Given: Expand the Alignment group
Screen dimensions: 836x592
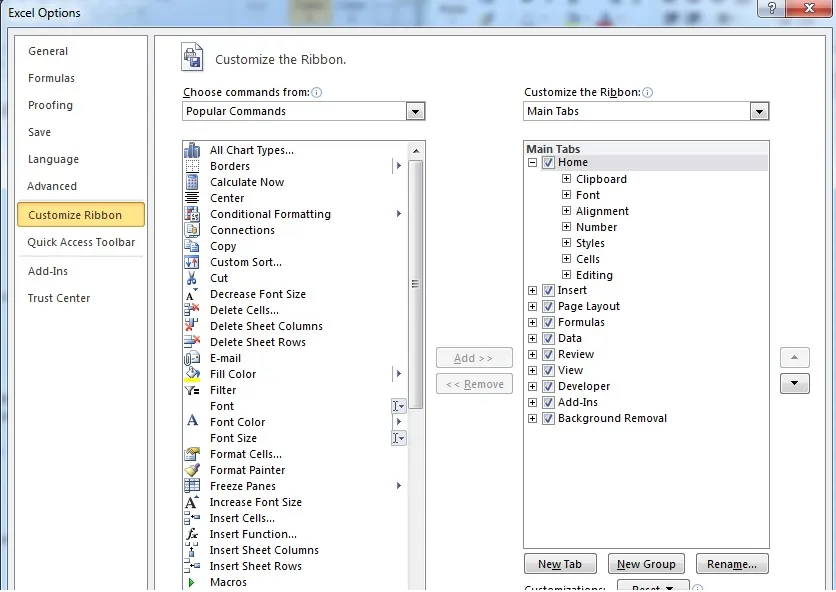Looking at the screenshot, I should 566,211.
